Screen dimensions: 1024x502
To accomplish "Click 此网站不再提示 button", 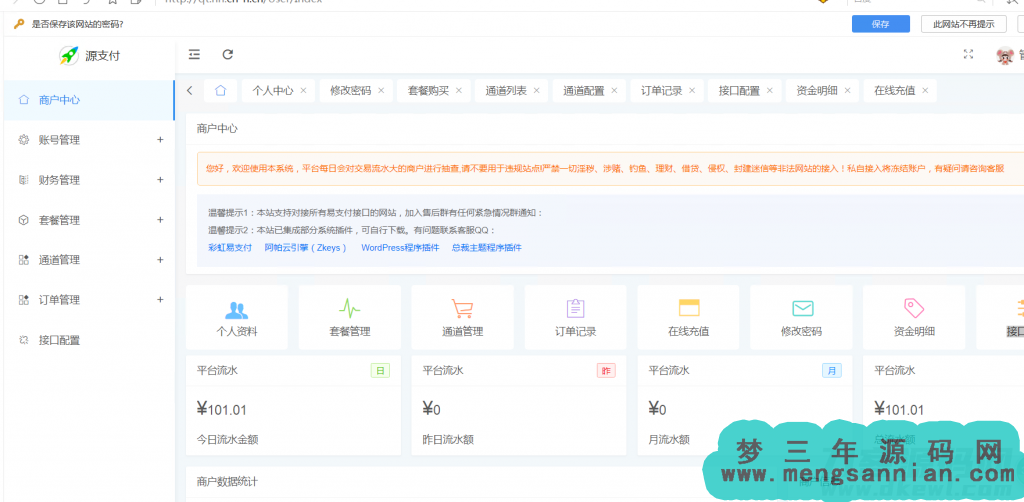I will click(964, 24).
